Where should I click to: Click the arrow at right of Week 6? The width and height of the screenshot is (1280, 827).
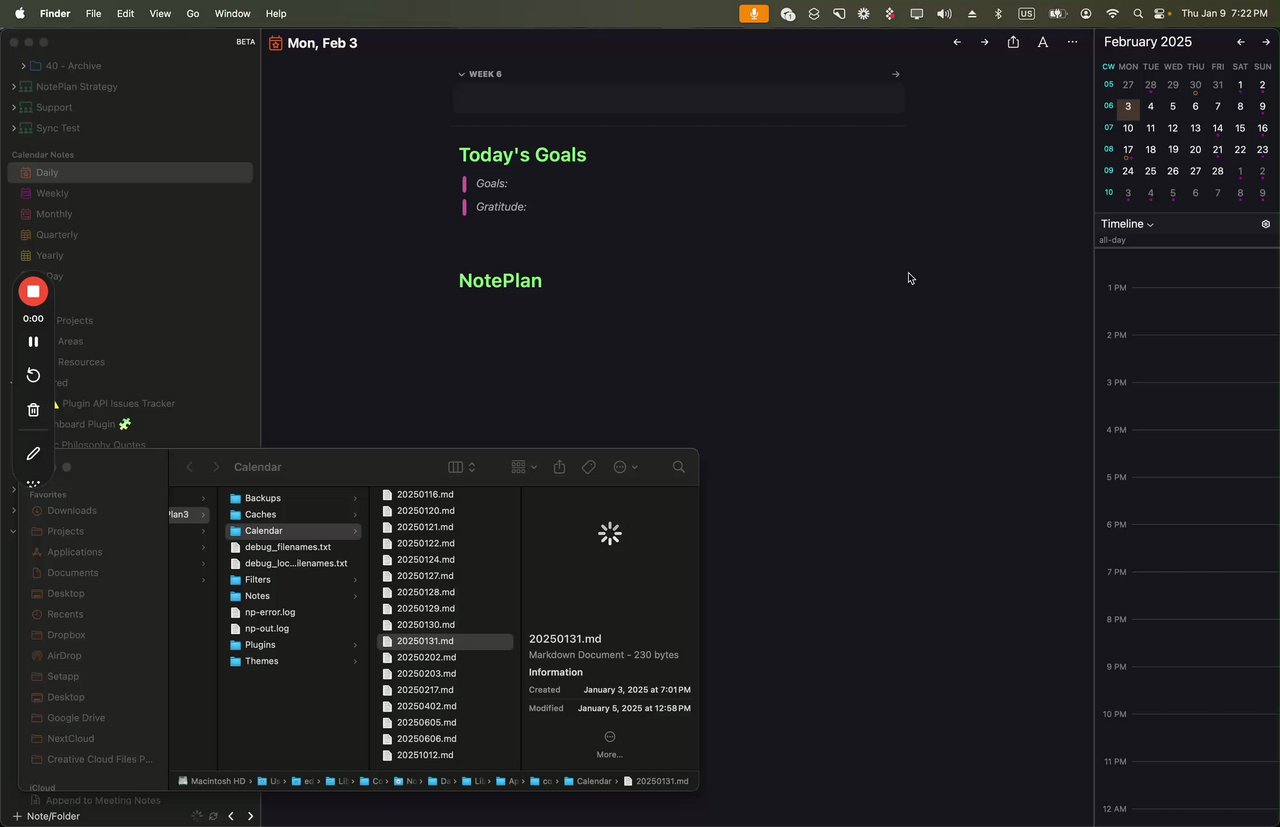coord(896,74)
